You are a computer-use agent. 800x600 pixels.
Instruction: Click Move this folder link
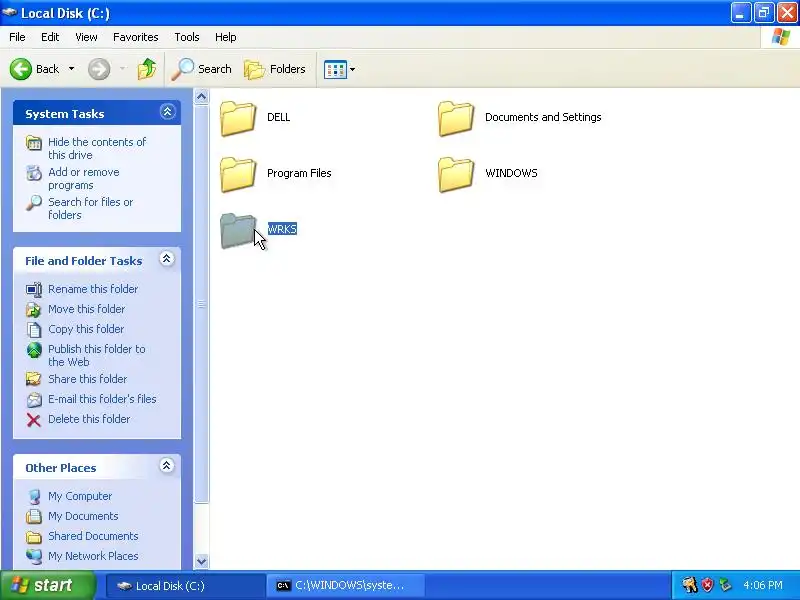point(86,309)
